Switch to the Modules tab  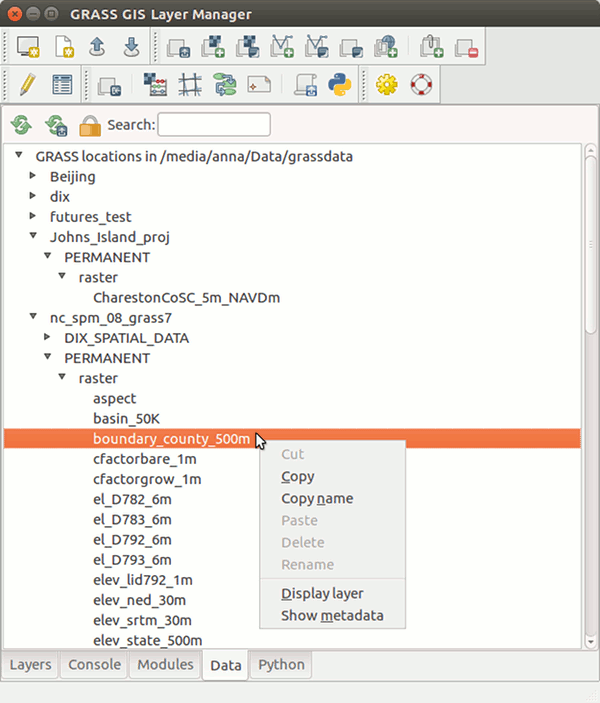tap(165, 665)
